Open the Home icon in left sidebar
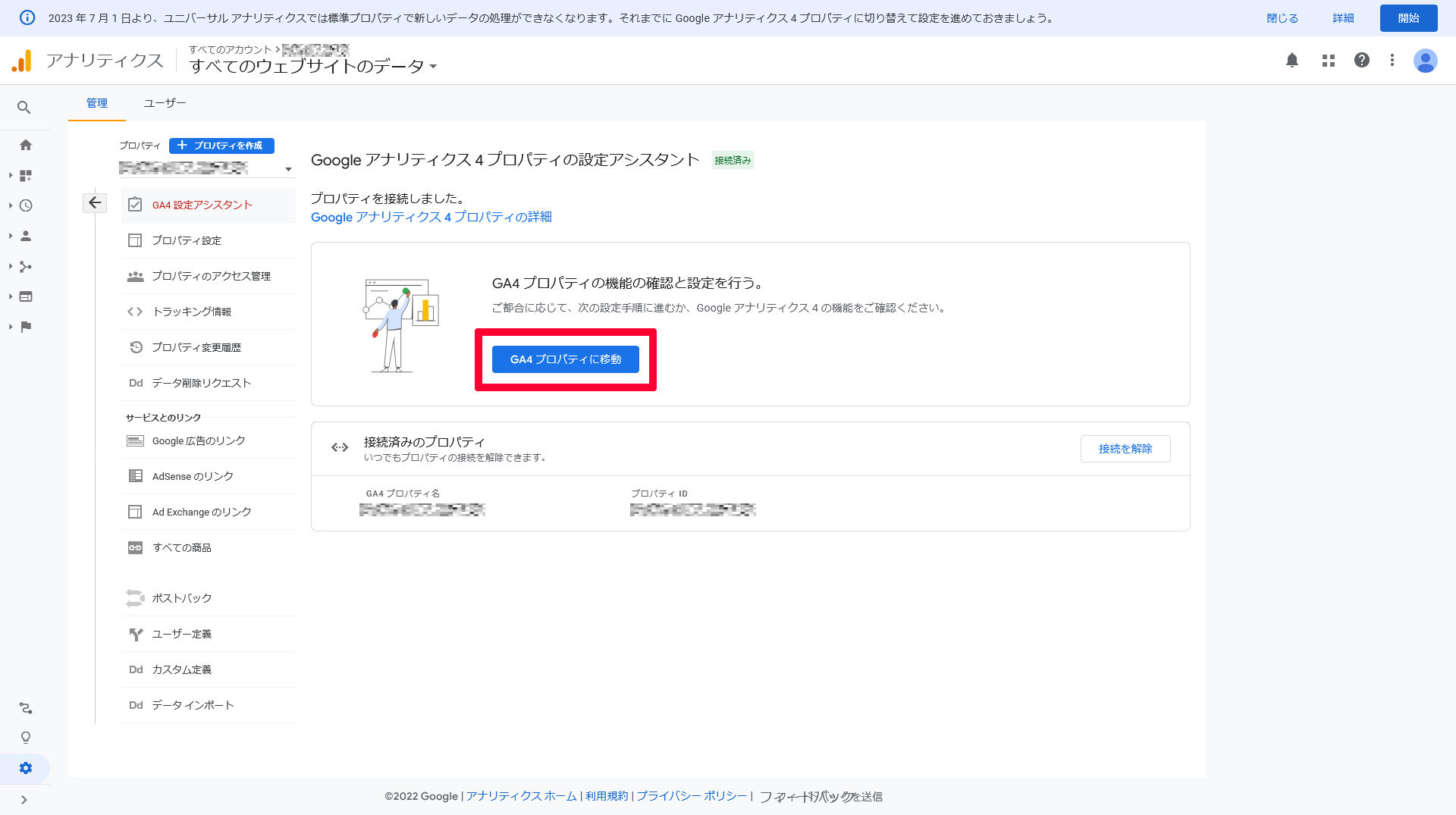The height and width of the screenshot is (815, 1456). point(26,145)
